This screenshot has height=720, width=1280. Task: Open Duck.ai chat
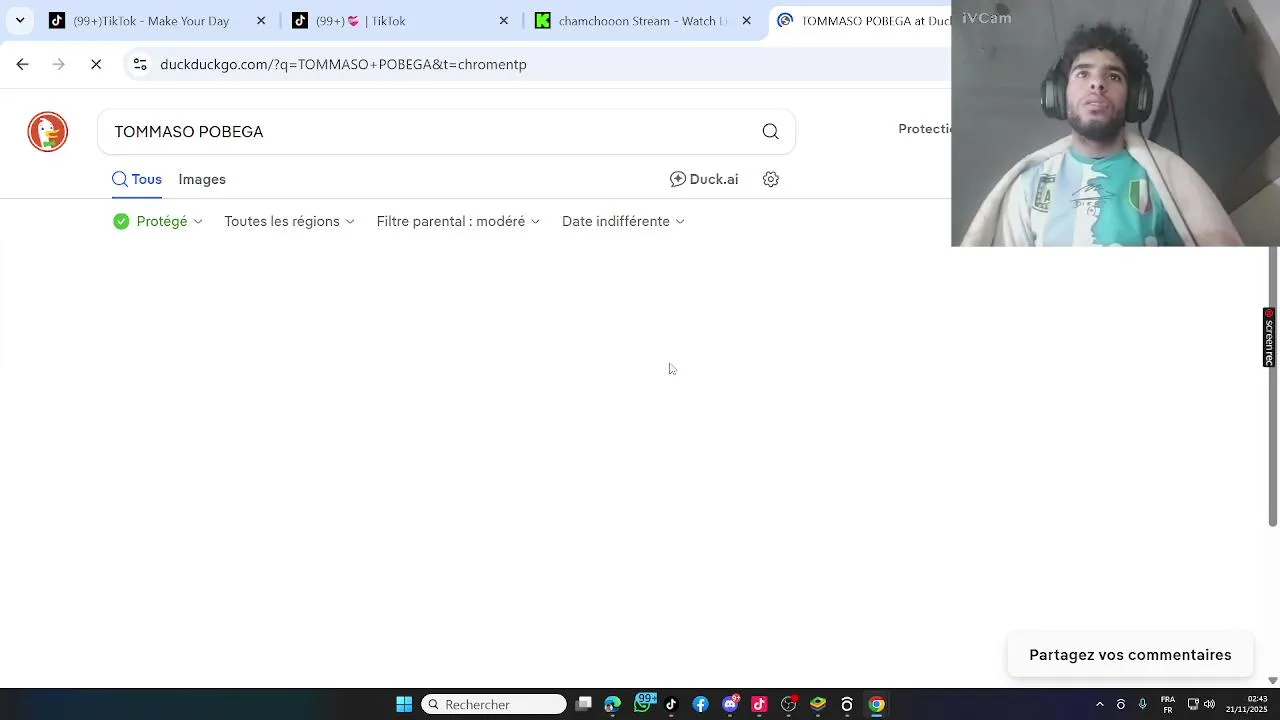click(x=704, y=179)
